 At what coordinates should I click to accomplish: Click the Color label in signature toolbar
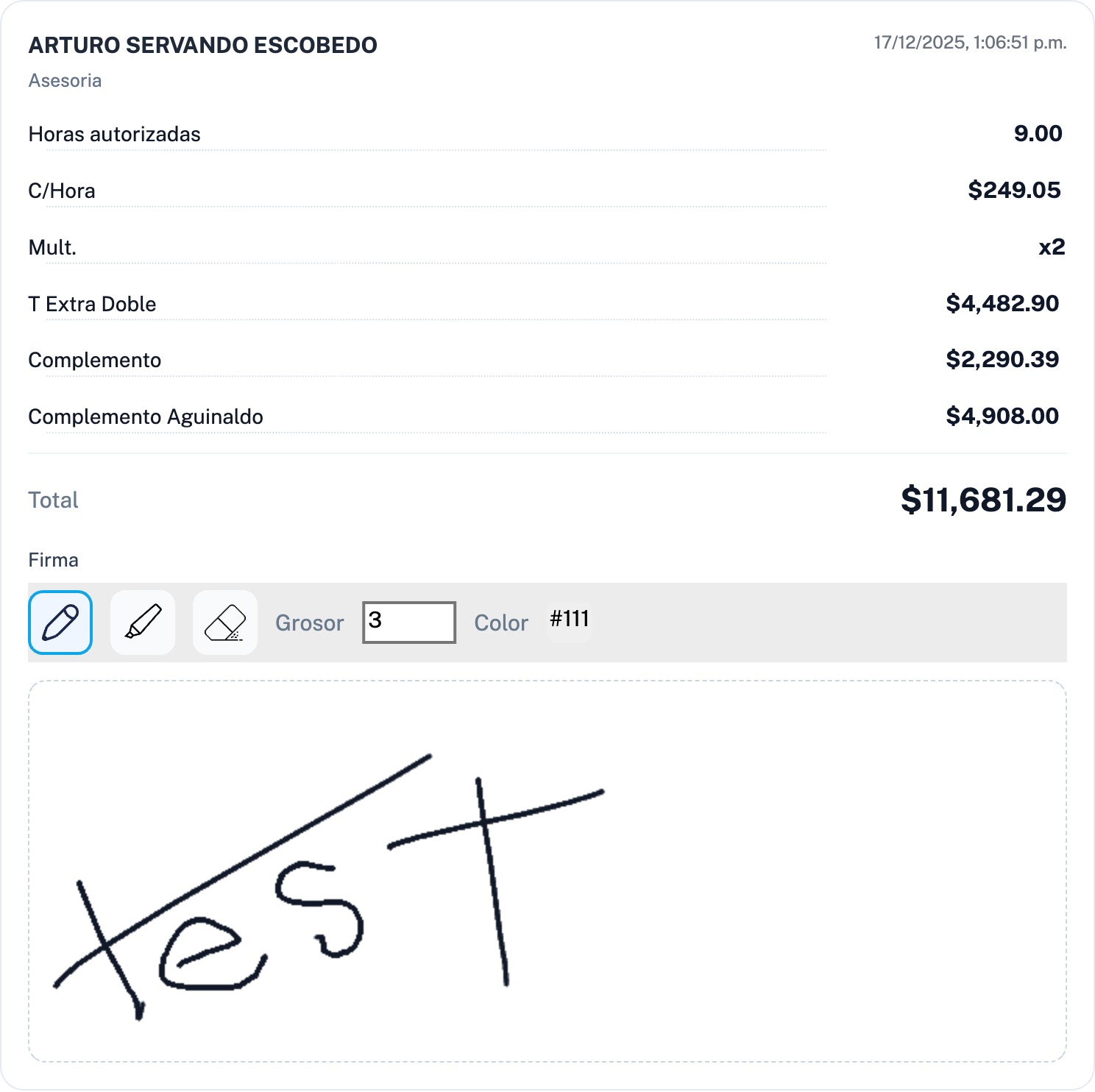click(x=501, y=623)
